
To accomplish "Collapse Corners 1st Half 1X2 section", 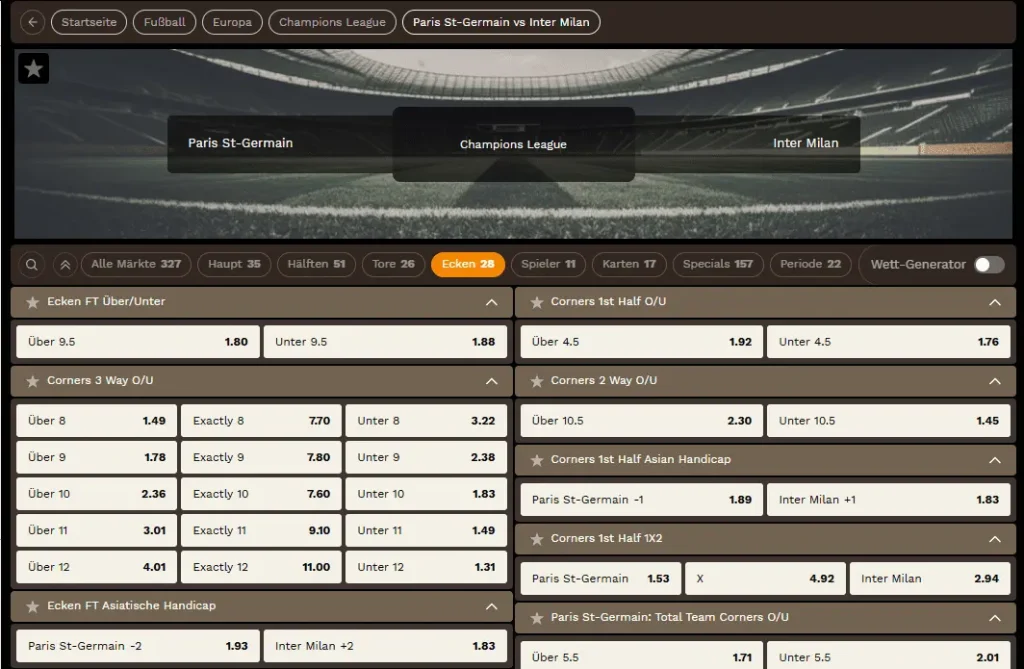I will [x=995, y=540].
